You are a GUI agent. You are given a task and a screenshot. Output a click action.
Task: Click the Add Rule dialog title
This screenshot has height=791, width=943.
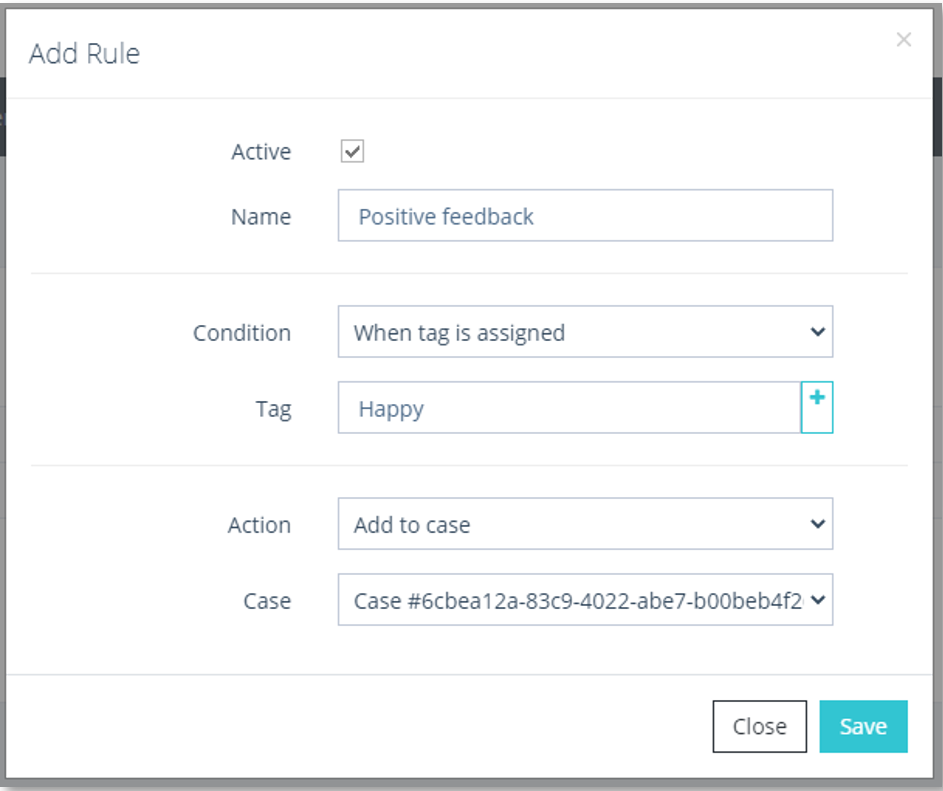click(x=85, y=54)
